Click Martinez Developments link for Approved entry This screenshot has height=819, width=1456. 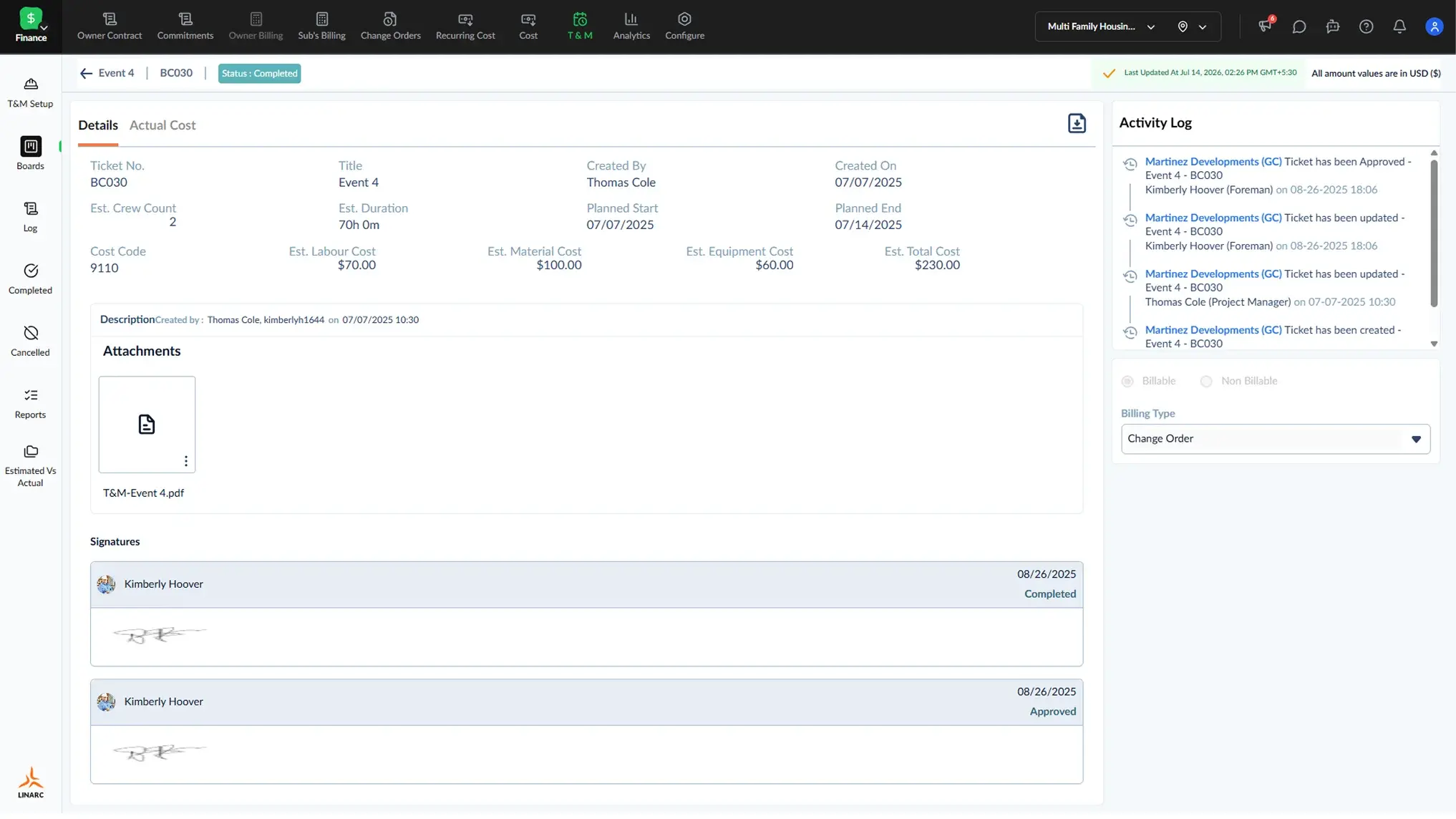[x=1213, y=162]
